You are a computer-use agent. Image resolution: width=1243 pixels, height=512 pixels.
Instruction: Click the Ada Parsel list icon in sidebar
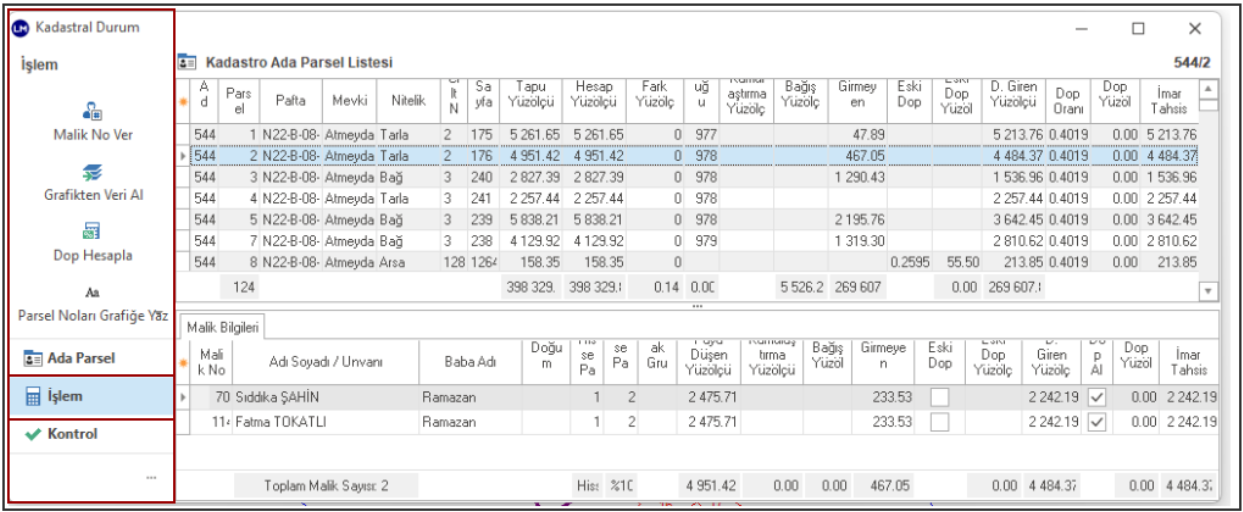[31, 358]
